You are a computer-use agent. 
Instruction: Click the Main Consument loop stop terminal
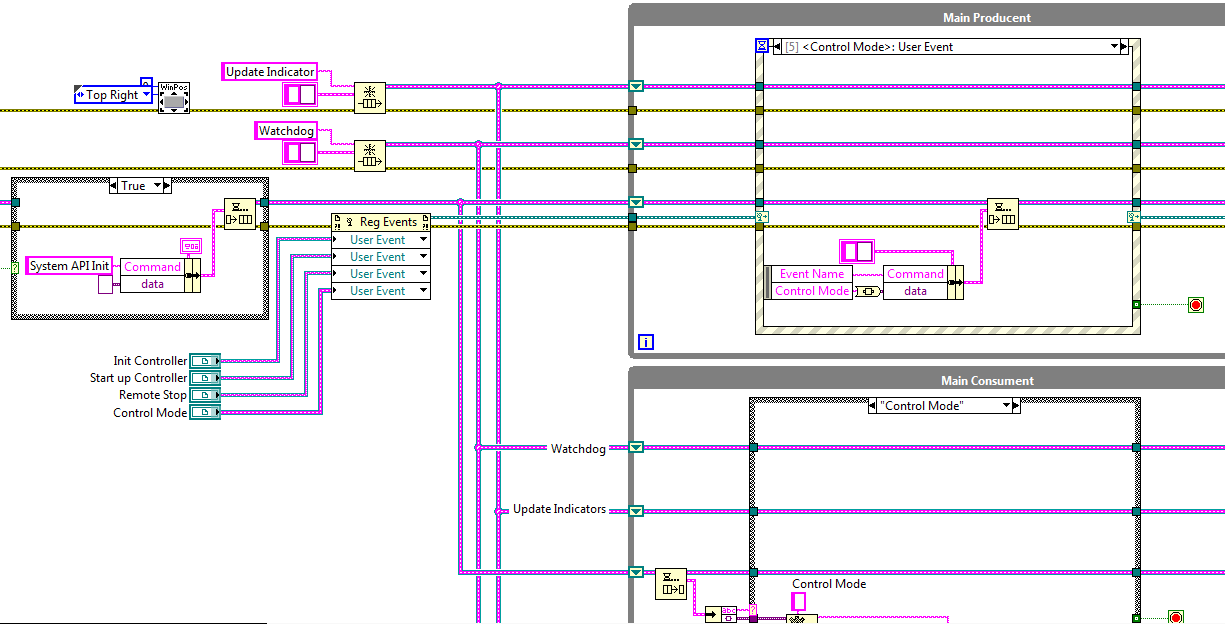[x=1176, y=617]
